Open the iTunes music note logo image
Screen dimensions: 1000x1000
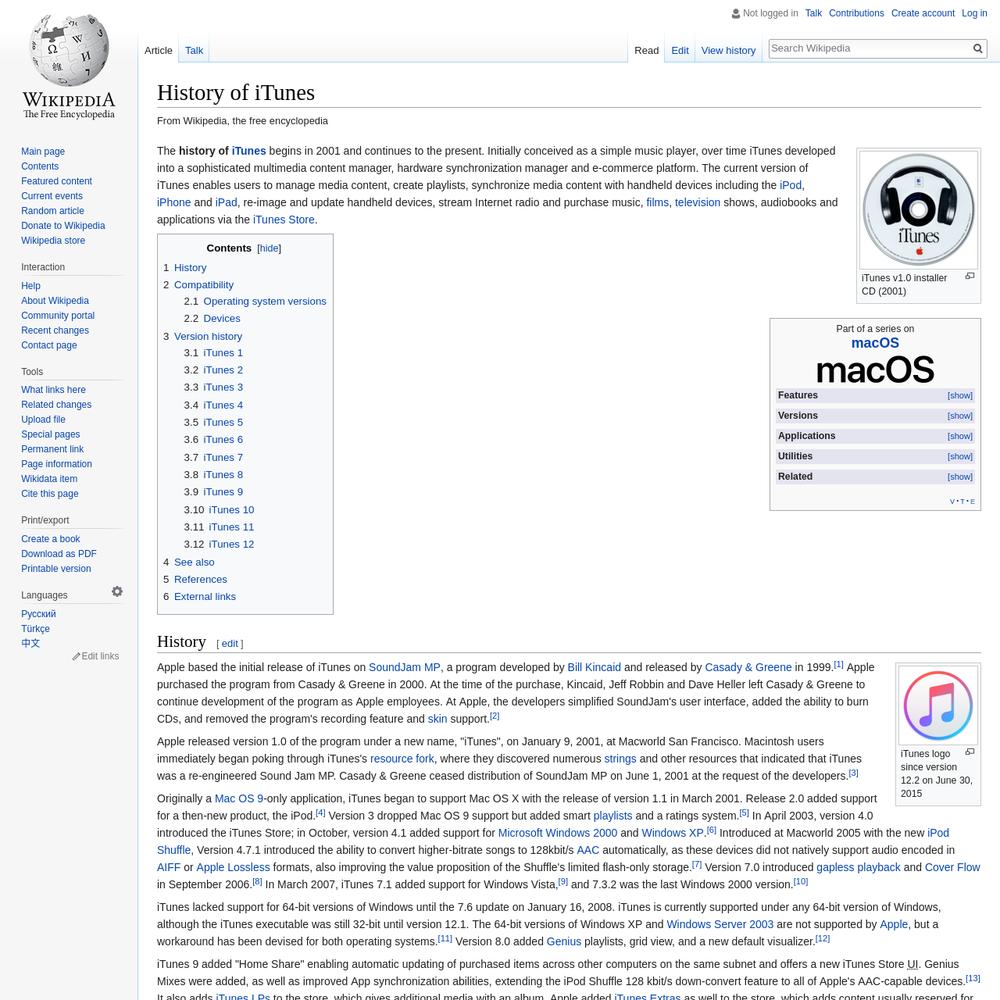coord(938,705)
